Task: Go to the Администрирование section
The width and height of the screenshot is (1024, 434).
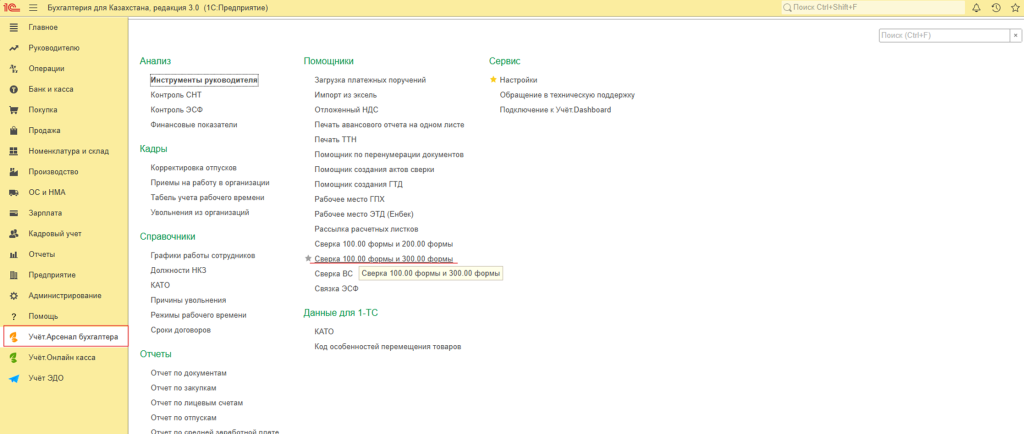Action: 64,295
